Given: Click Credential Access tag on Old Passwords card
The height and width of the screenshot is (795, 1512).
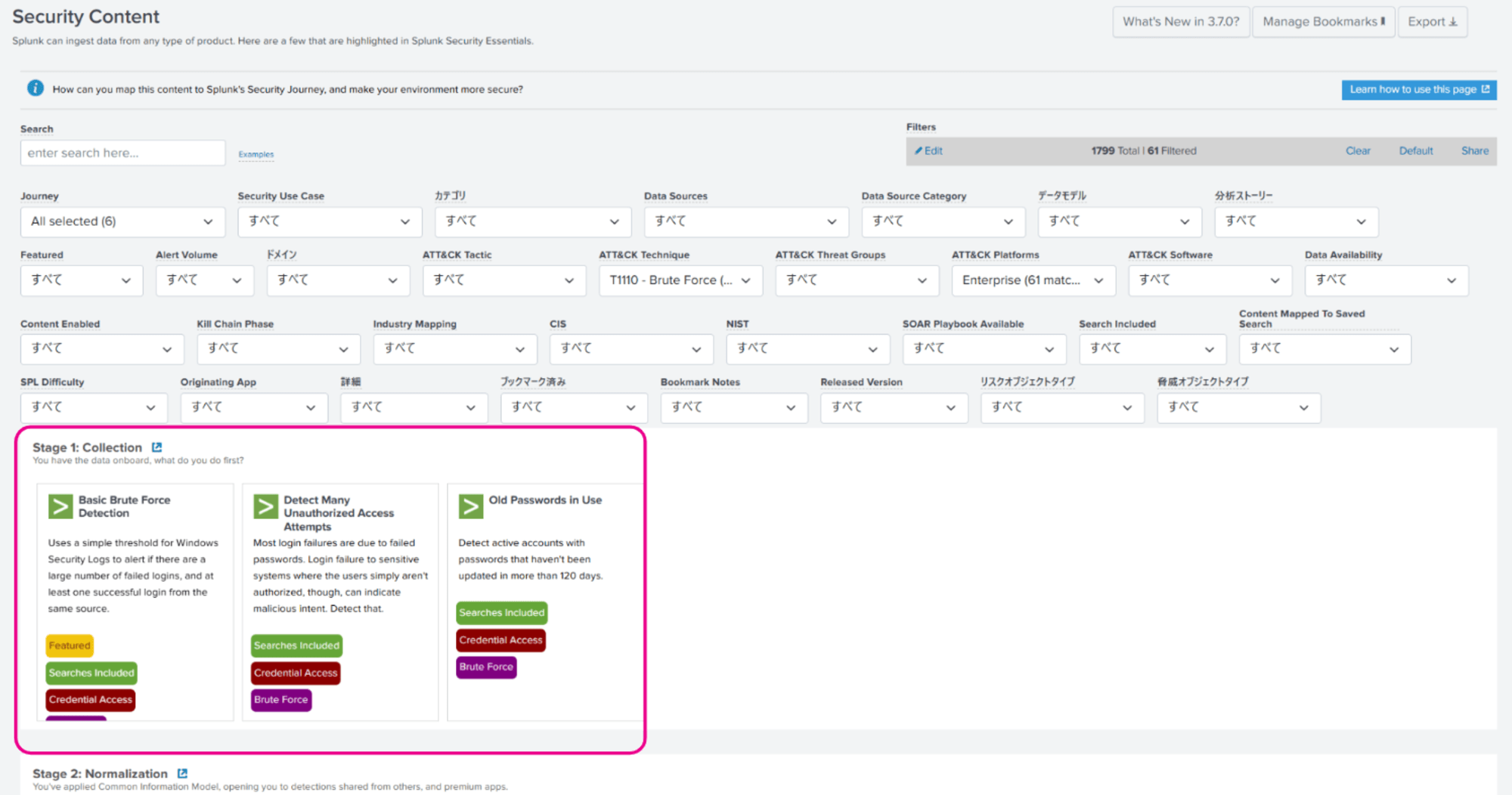Looking at the screenshot, I should (500, 640).
